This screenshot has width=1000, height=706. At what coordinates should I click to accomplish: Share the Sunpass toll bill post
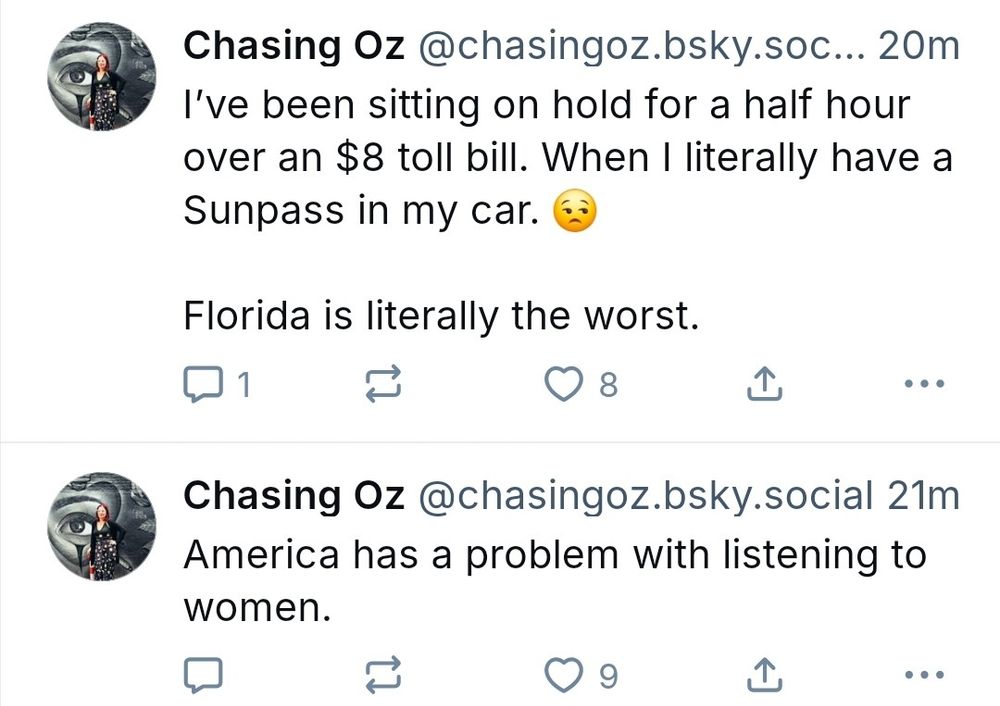coord(763,382)
